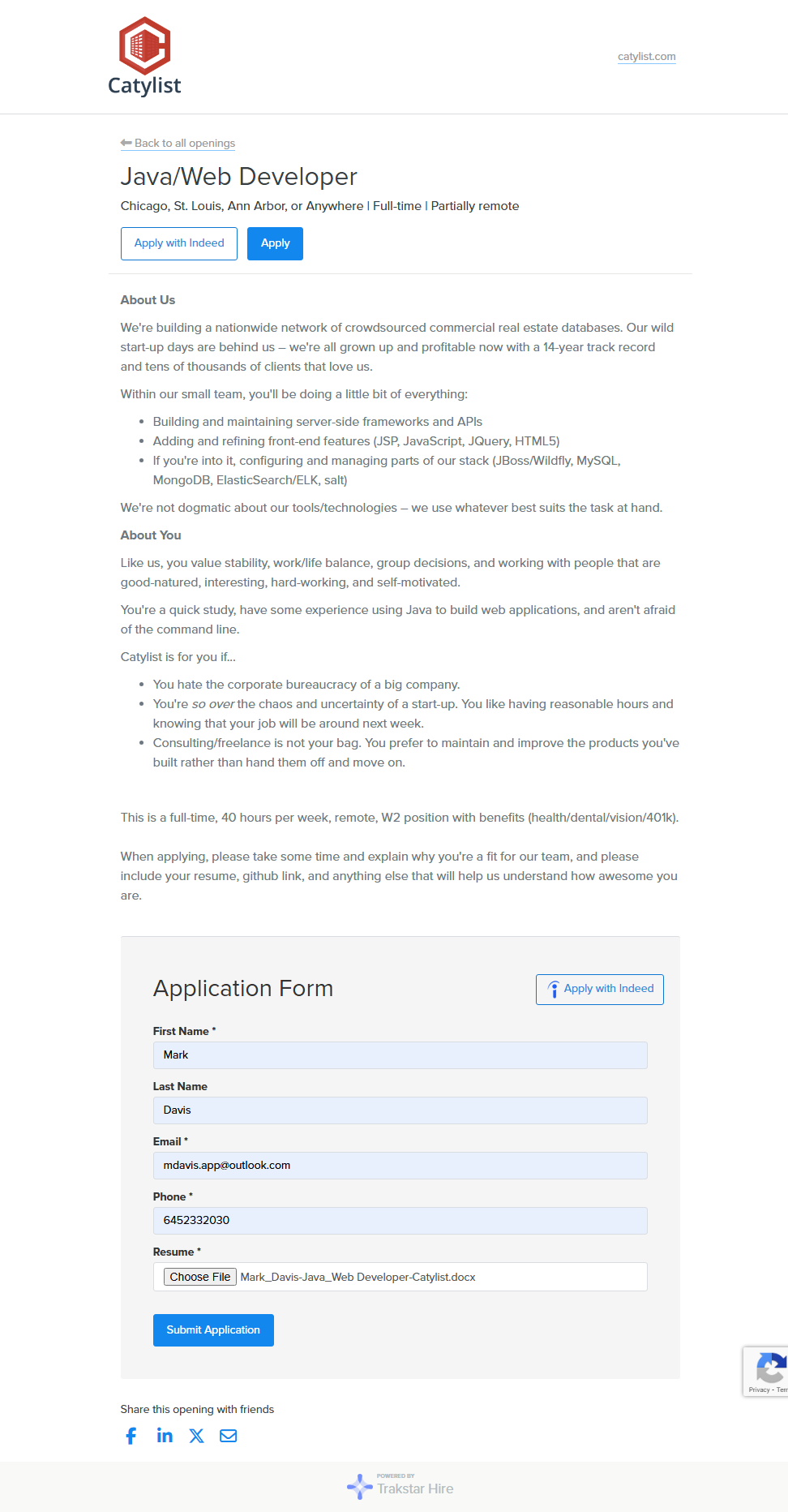The image size is (788, 1512).
Task: Open the catylist.com link
Action: [646, 57]
